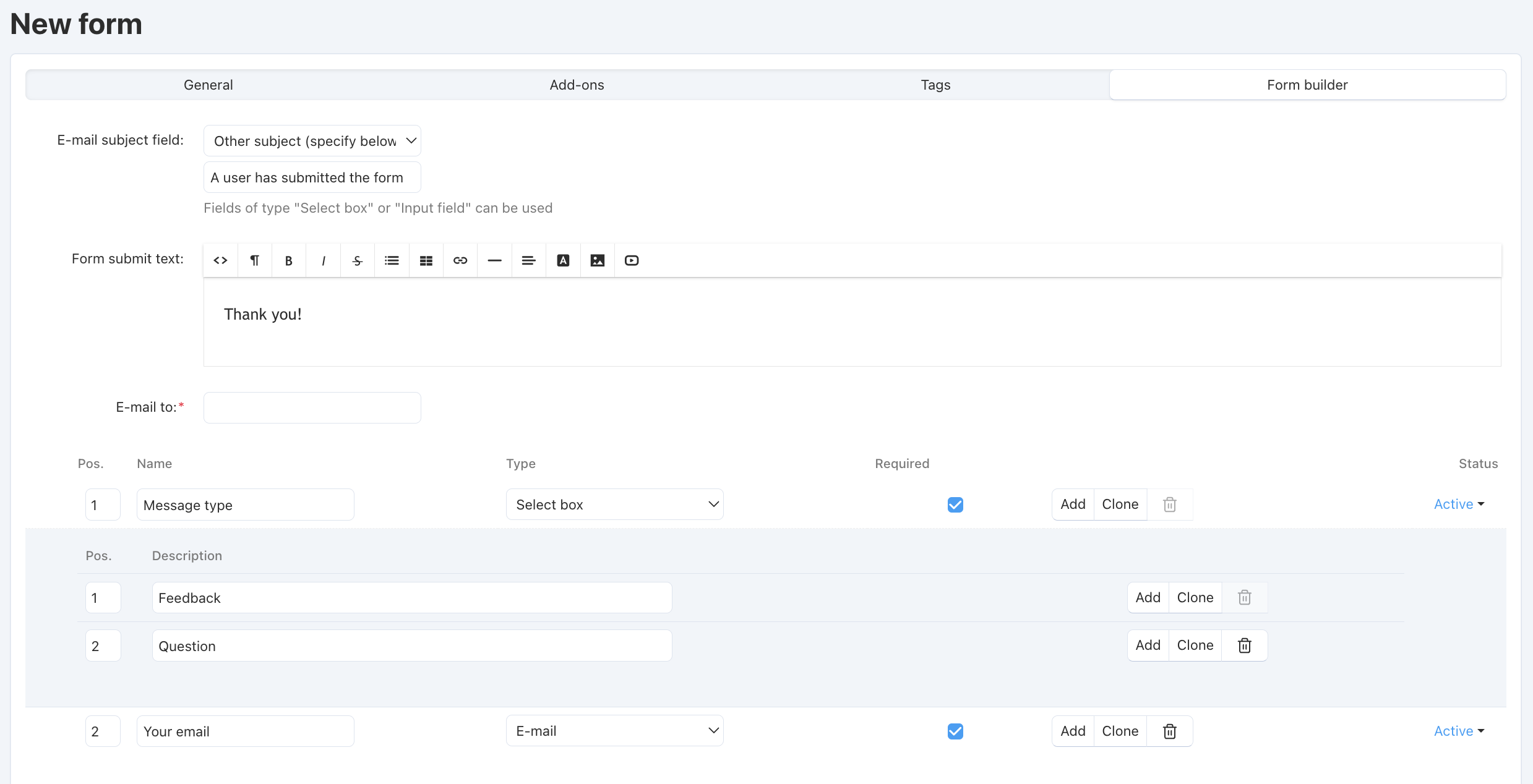1533x784 pixels.
Task: Edit position box of Your email field
Action: tap(103, 731)
